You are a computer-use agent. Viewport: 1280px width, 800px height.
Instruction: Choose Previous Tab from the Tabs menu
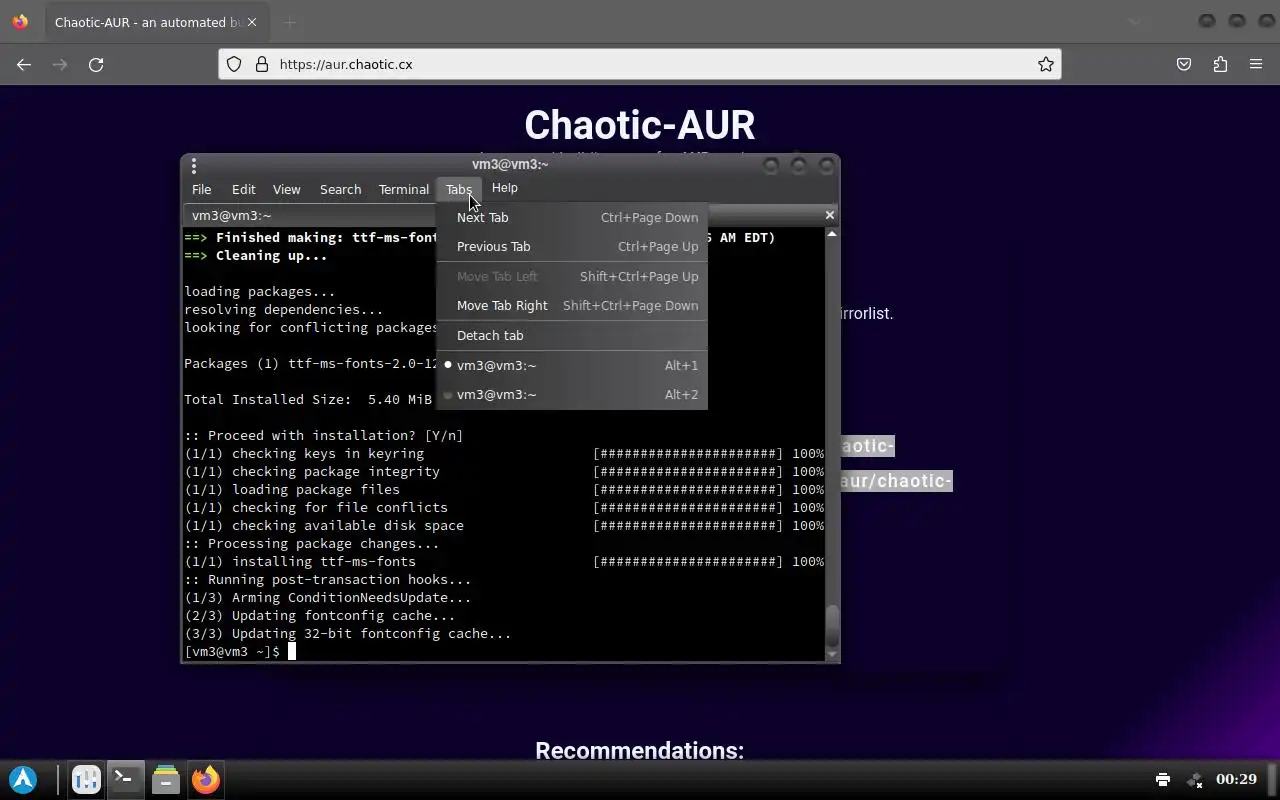coord(572,246)
